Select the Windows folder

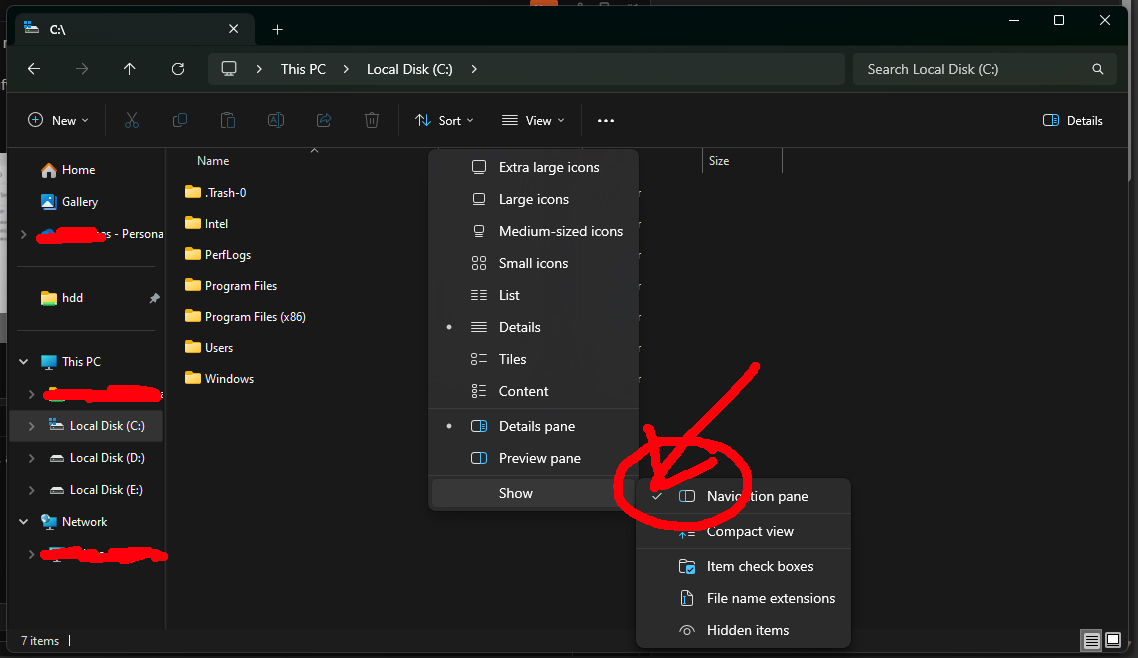[219, 379]
